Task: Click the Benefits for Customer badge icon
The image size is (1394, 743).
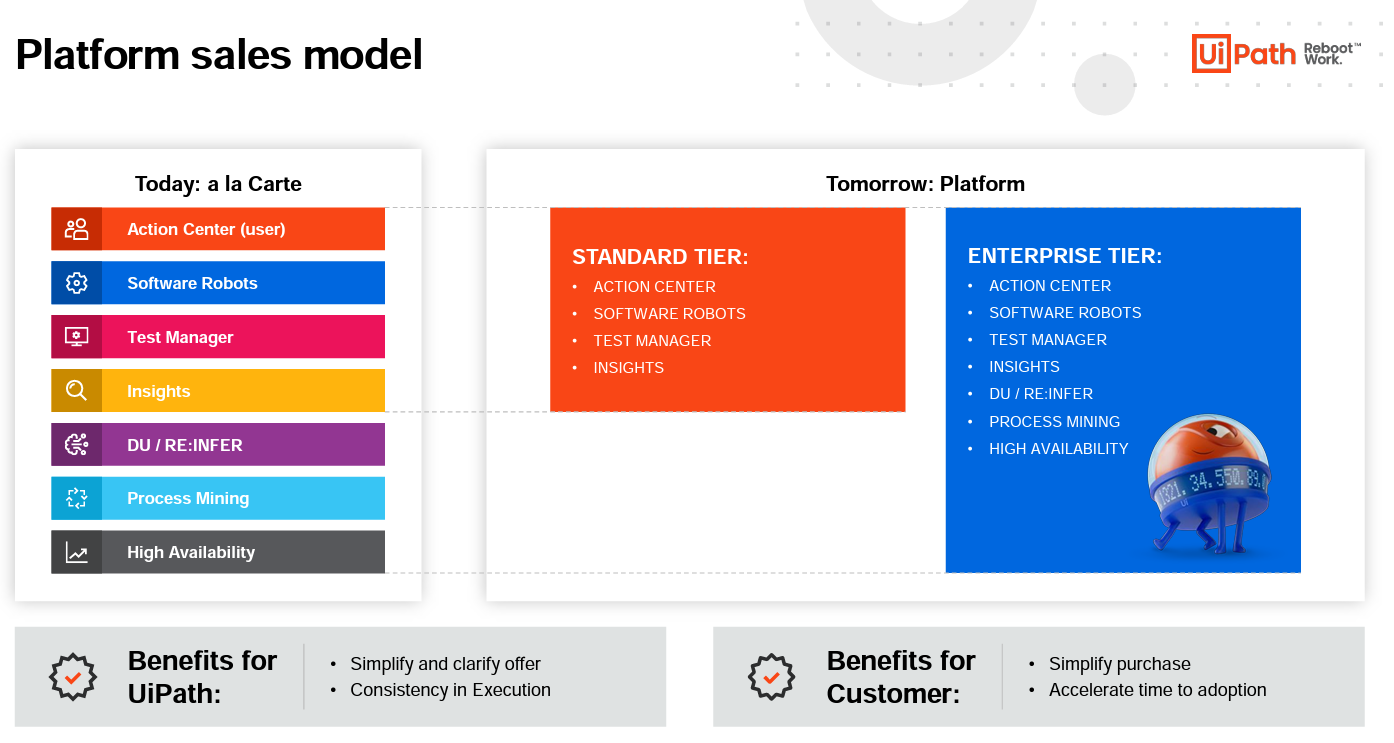Action: pyautogui.click(x=771, y=677)
